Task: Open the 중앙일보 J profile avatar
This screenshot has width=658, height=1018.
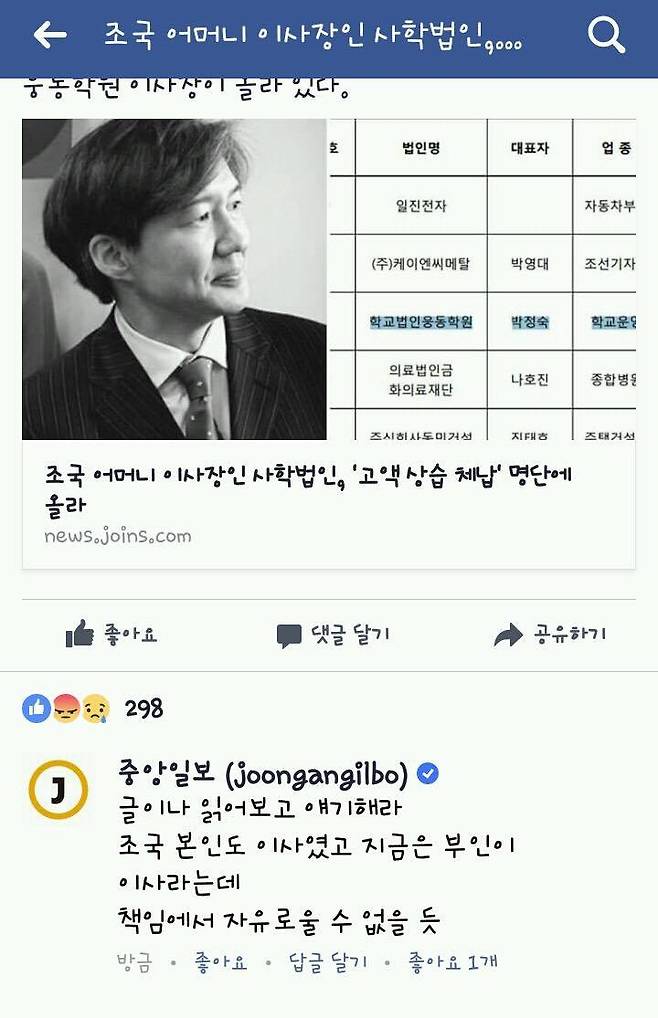Action: pos(58,789)
